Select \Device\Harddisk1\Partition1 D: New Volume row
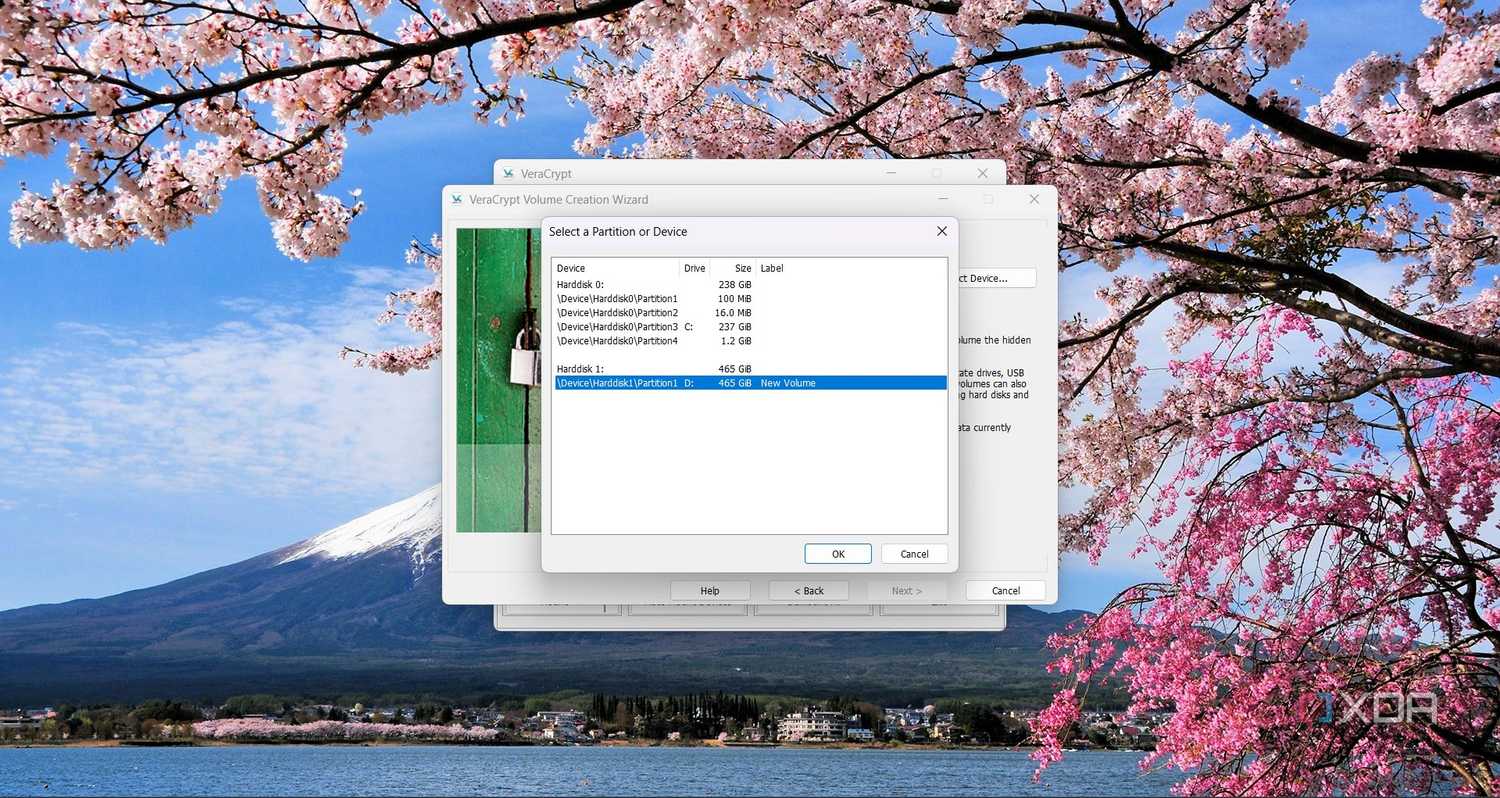 pyautogui.click(x=749, y=383)
